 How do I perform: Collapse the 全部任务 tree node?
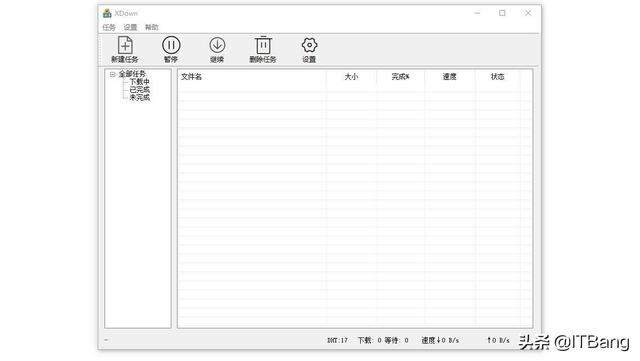(113, 74)
